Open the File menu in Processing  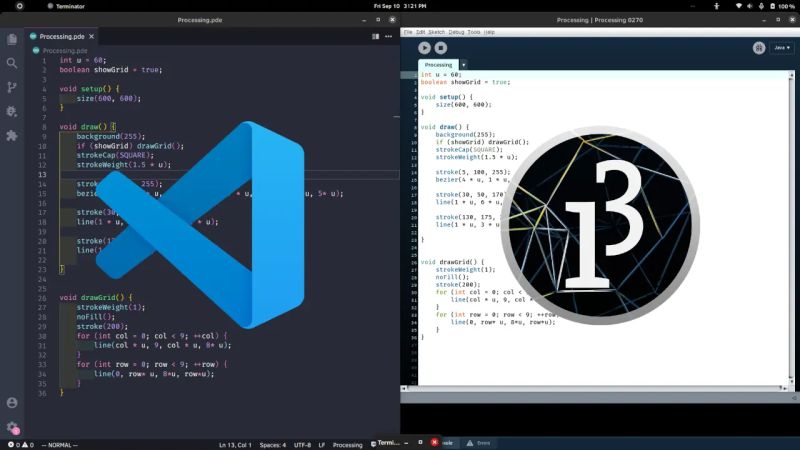408,32
